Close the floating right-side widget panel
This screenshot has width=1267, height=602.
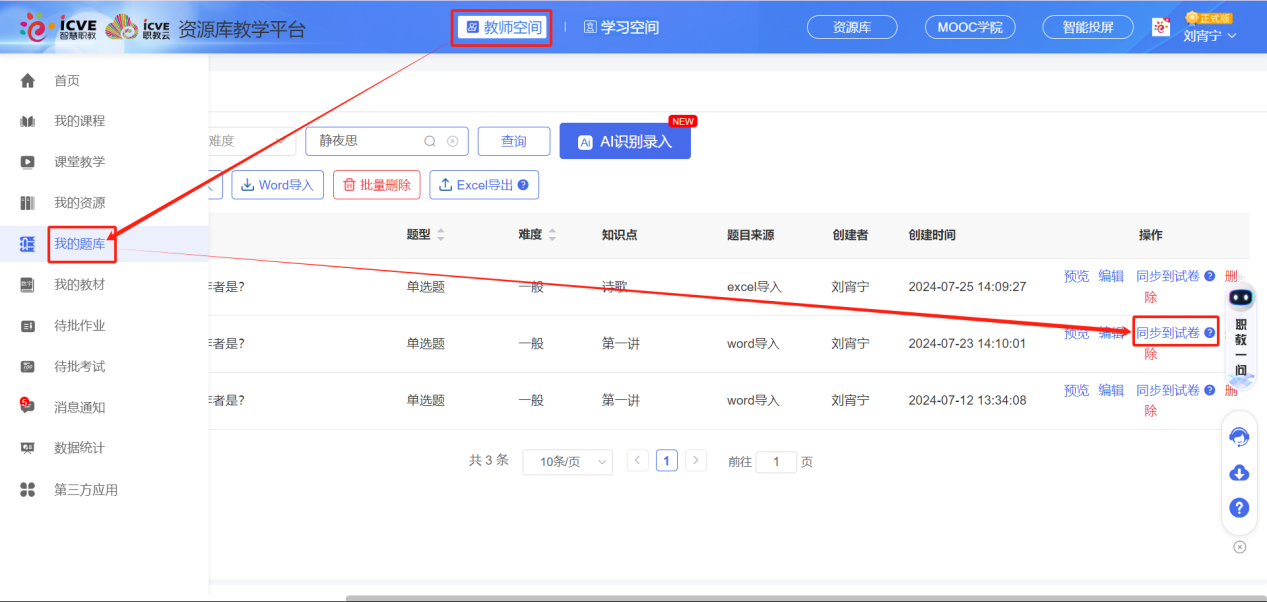click(1240, 547)
